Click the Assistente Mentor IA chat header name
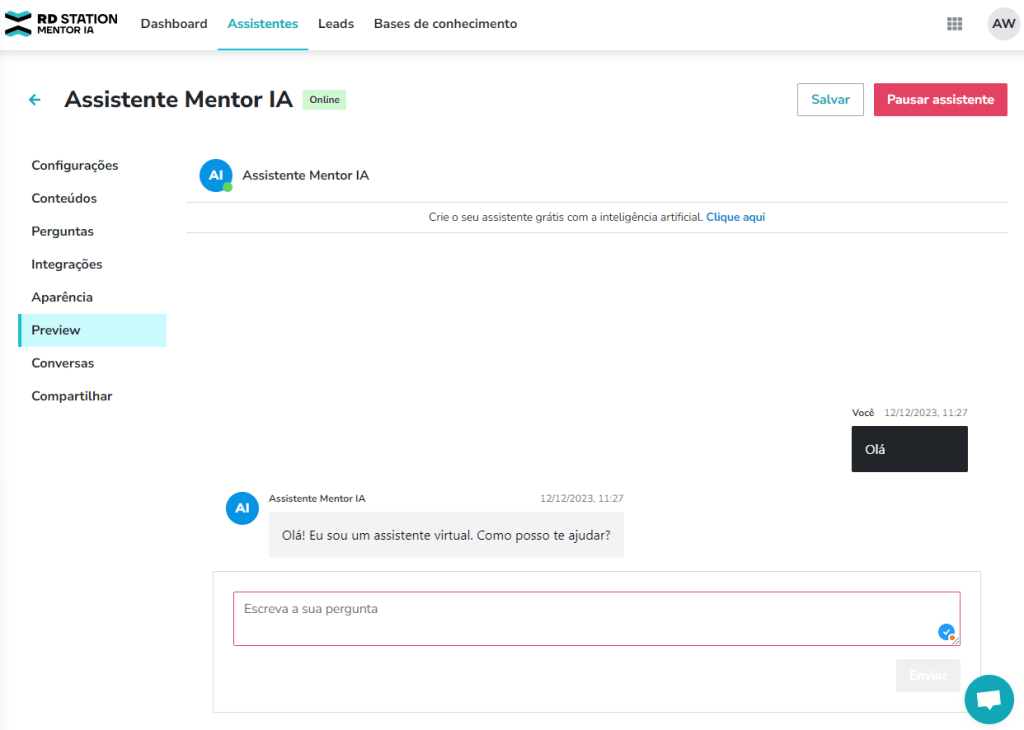Viewport: 1024px width, 730px height. click(306, 175)
